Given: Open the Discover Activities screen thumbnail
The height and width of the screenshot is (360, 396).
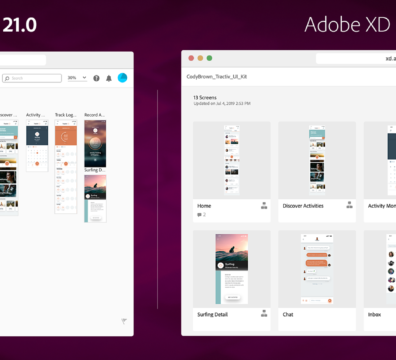Looking at the screenshot, I should pos(317,160).
